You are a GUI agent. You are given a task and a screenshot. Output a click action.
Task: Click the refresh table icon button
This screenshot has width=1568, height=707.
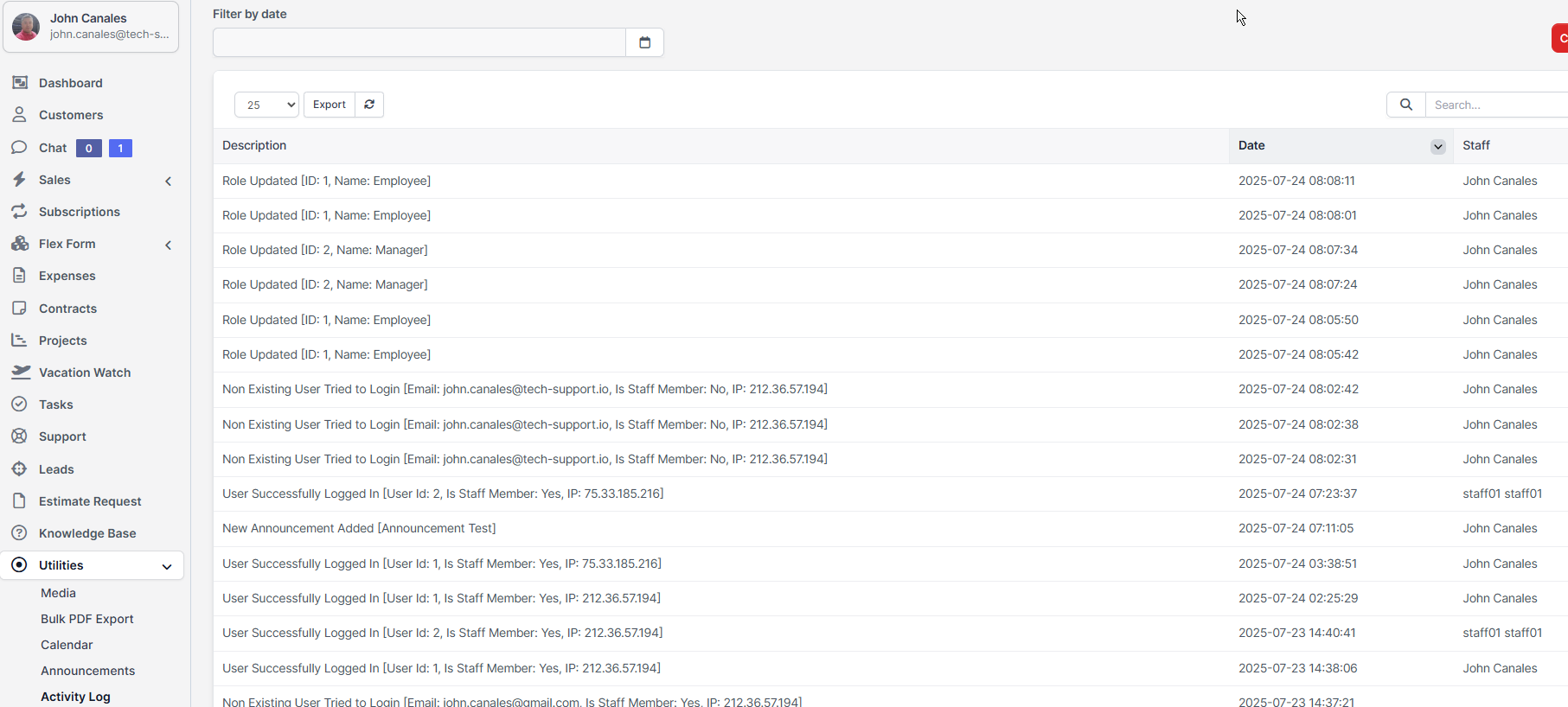pyautogui.click(x=369, y=105)
